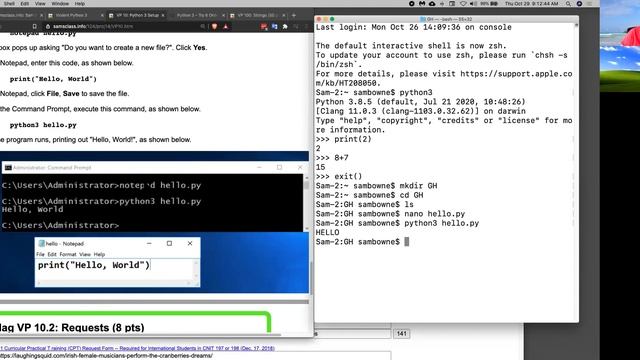Click the Terminal window vertical scrollbar
640x360 pixels.
coord(576,171)
